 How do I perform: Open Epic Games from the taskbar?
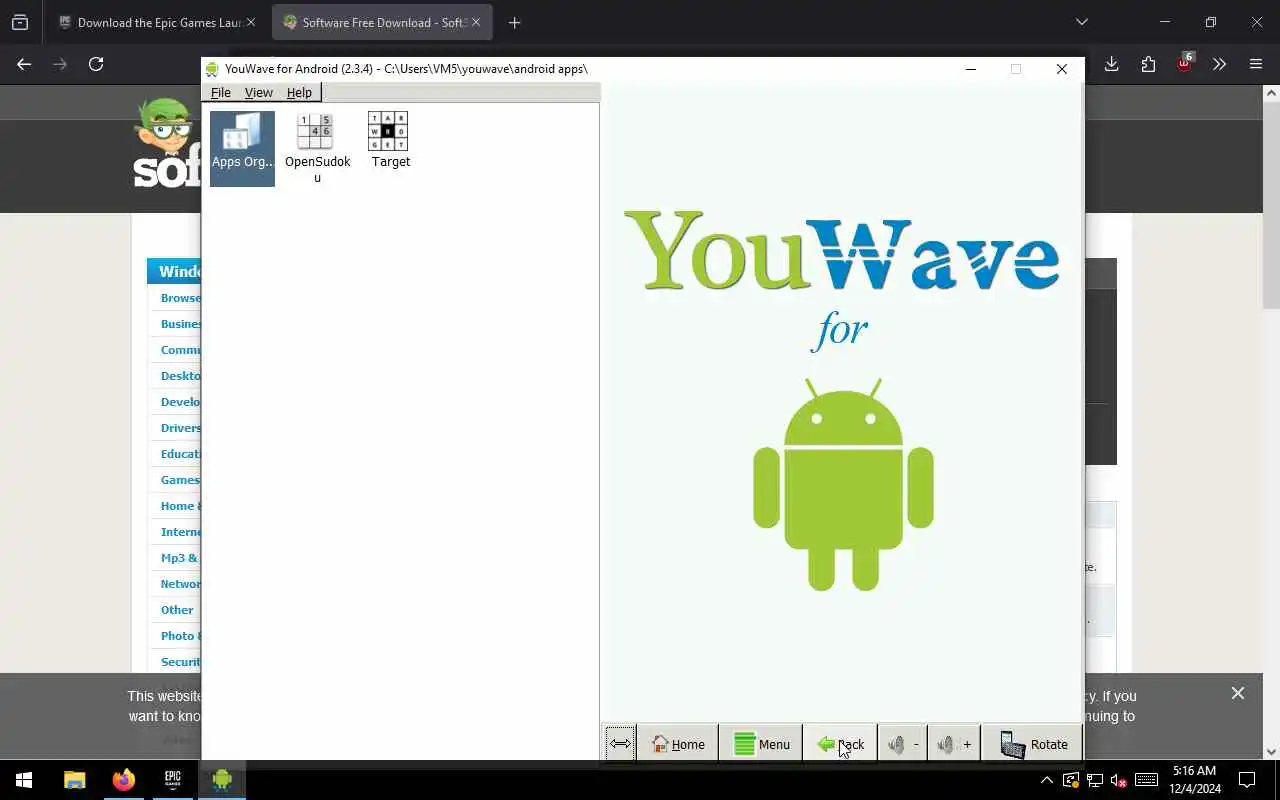[173, 780]
